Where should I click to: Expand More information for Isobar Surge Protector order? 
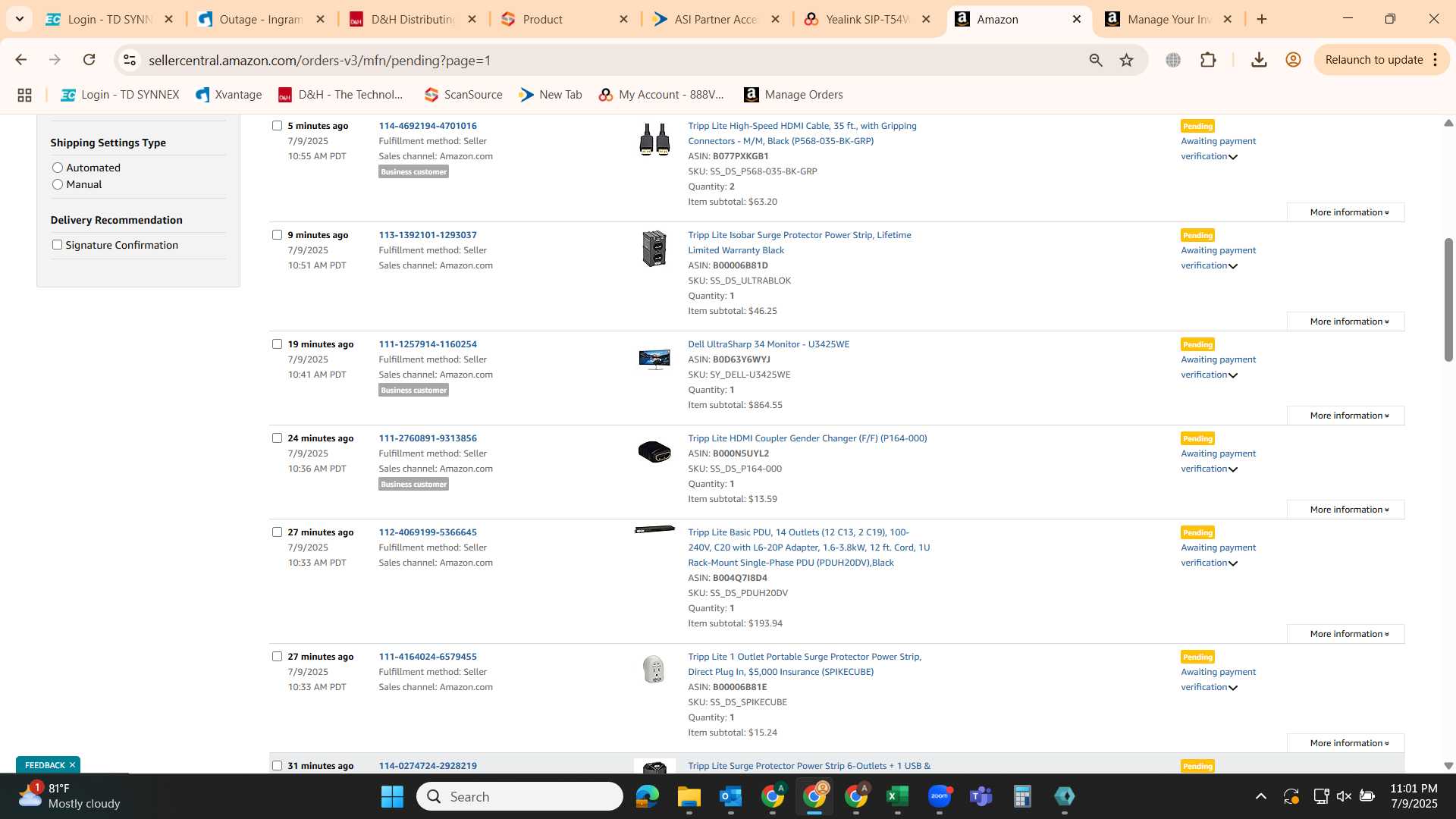[1346, 322]
